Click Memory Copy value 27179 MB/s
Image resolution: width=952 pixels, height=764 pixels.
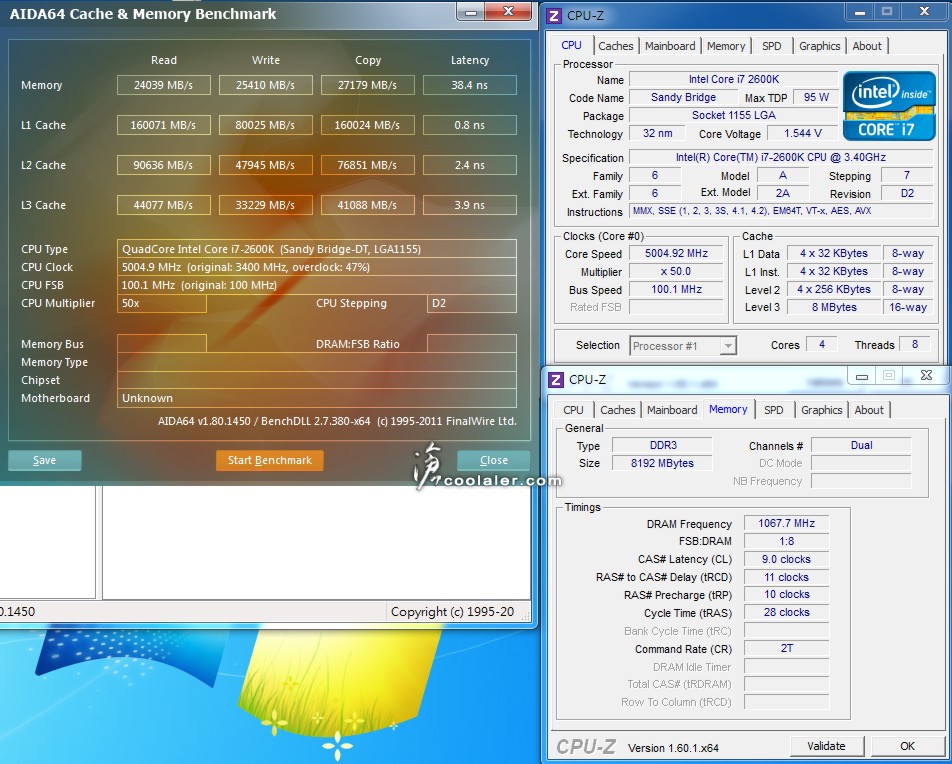tap(367, 85)
